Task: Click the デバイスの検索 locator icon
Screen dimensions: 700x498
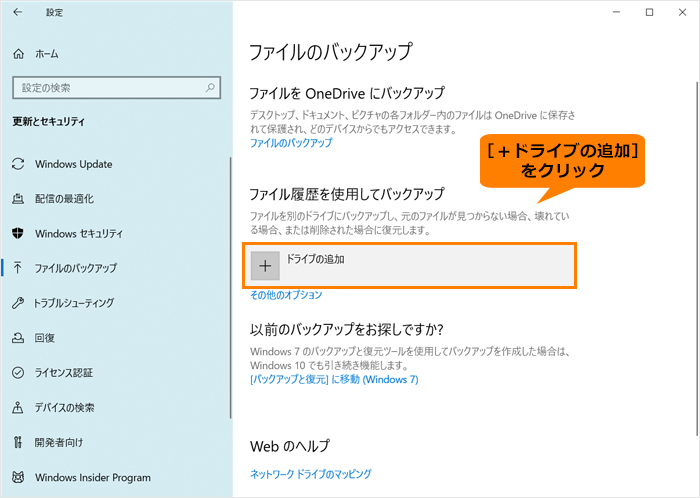Action: tap(18, 407)
